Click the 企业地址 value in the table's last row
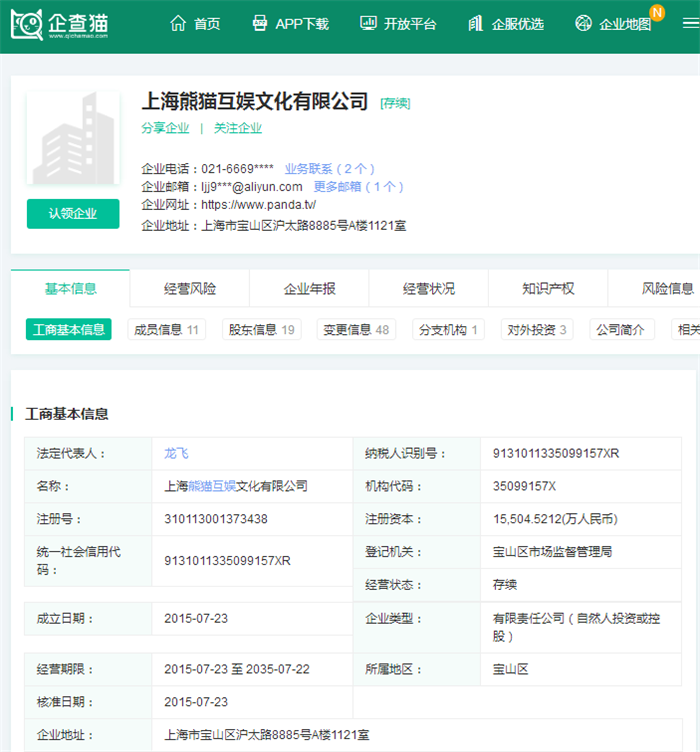Screen dimensions: 700x752 [267, 735]
